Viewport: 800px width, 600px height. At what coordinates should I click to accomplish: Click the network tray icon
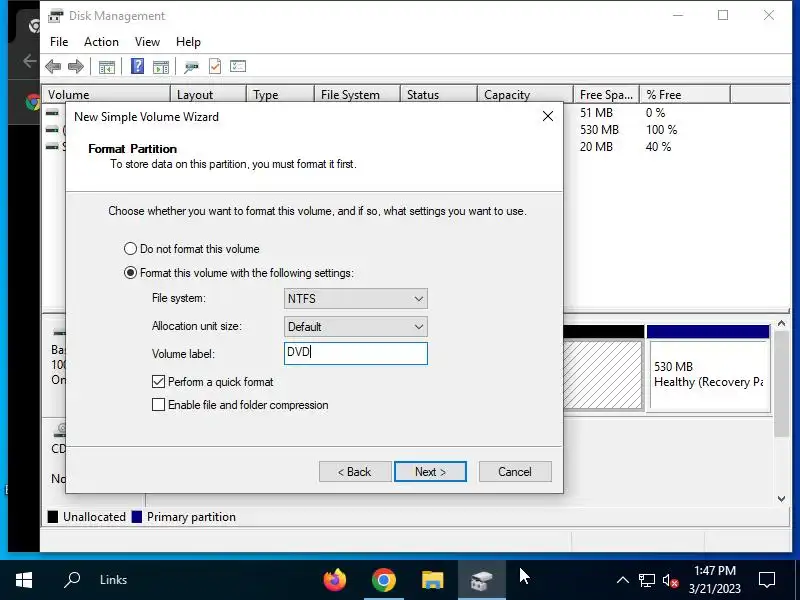coord(646,580)
